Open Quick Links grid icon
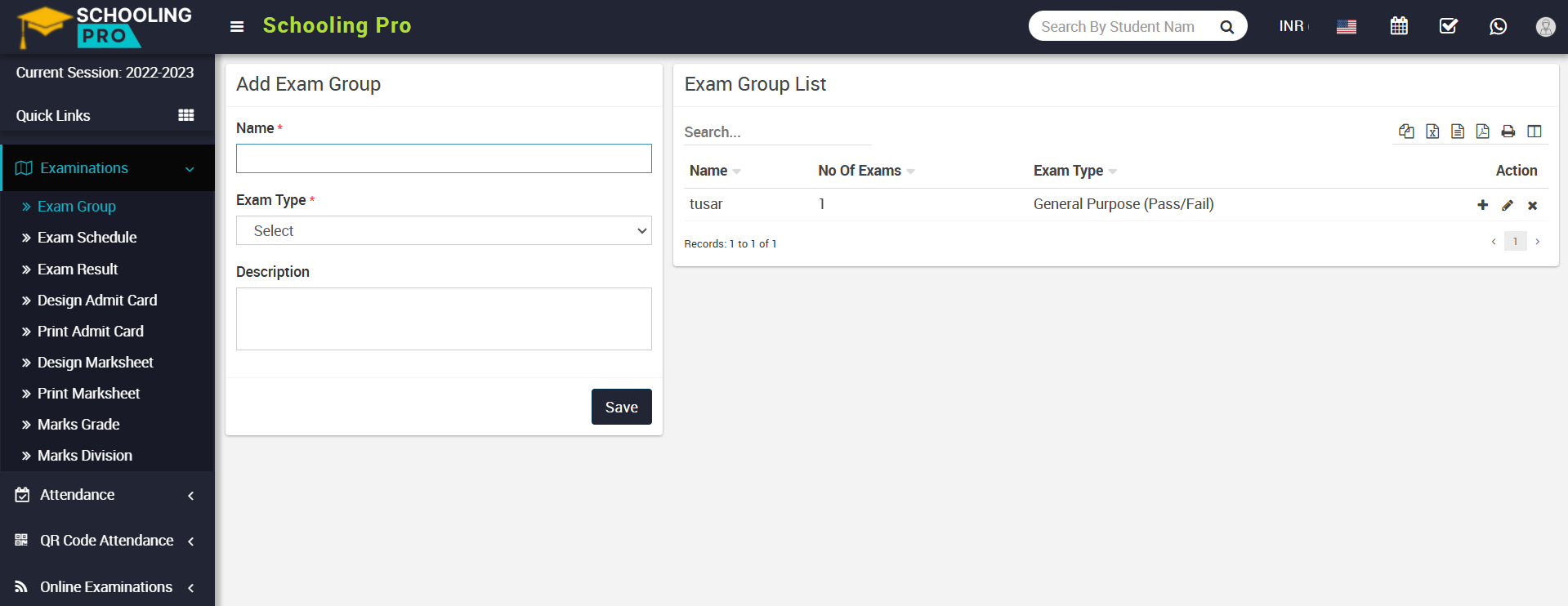This screenshot has height=606, width=1568. pyautogui.click(x=186, y=115)
